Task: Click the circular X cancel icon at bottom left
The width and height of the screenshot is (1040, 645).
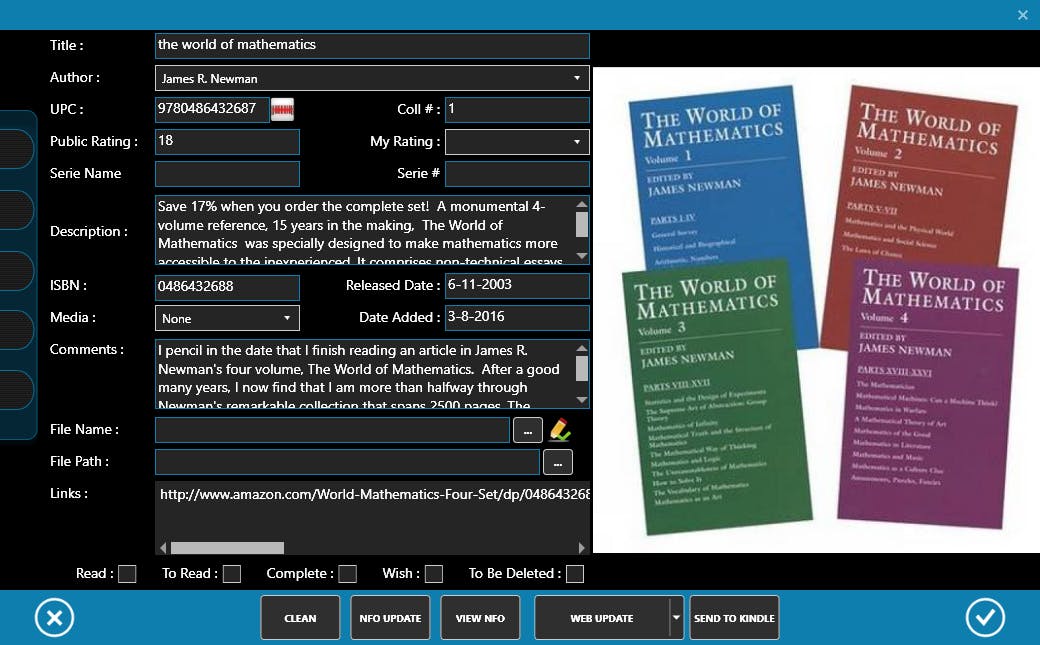Action: pos(54,618)
